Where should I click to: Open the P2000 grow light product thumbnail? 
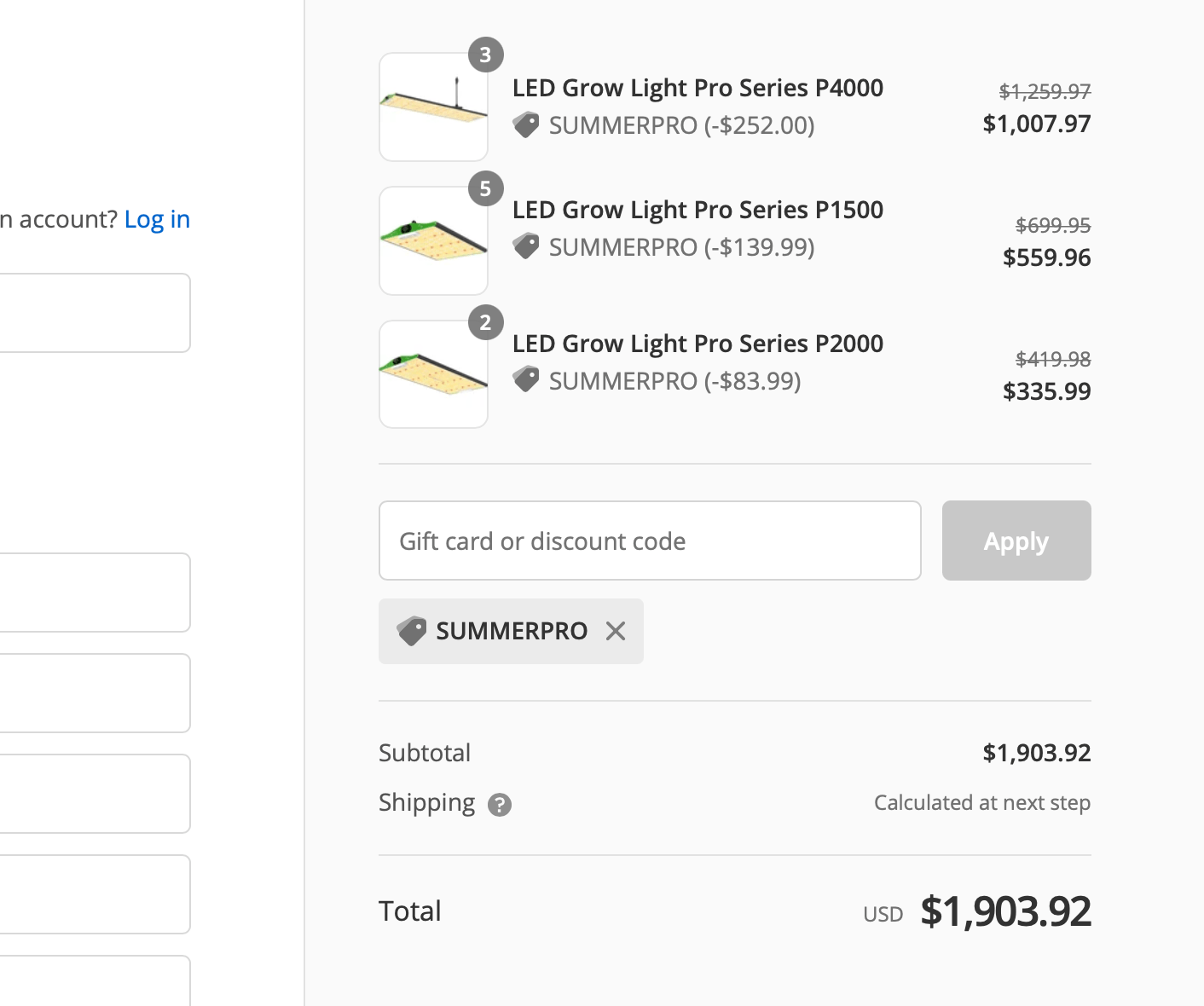coord(433,374)
